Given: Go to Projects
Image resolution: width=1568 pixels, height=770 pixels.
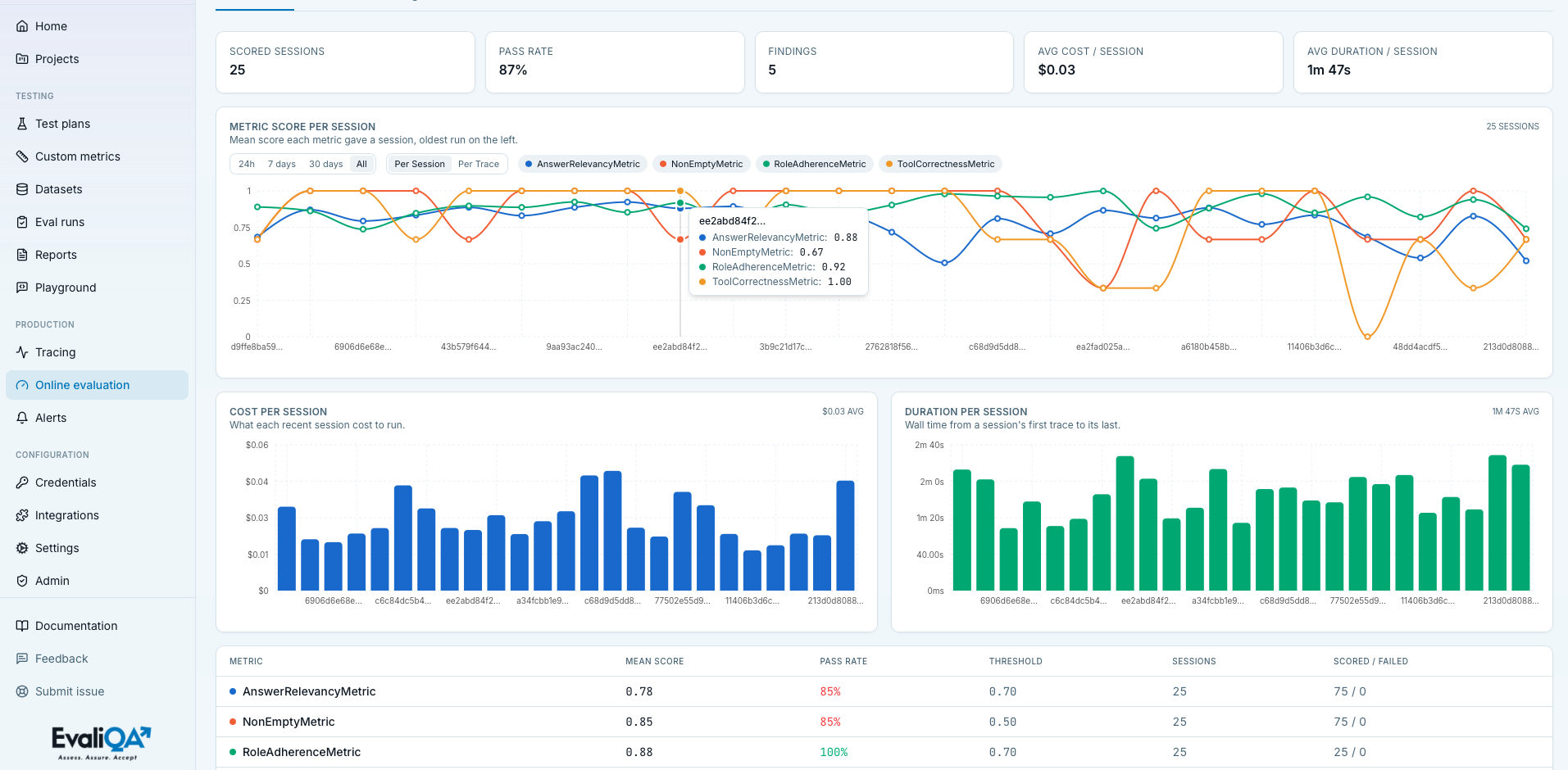Looking at the screenshot, I should [x=97, y=59].
